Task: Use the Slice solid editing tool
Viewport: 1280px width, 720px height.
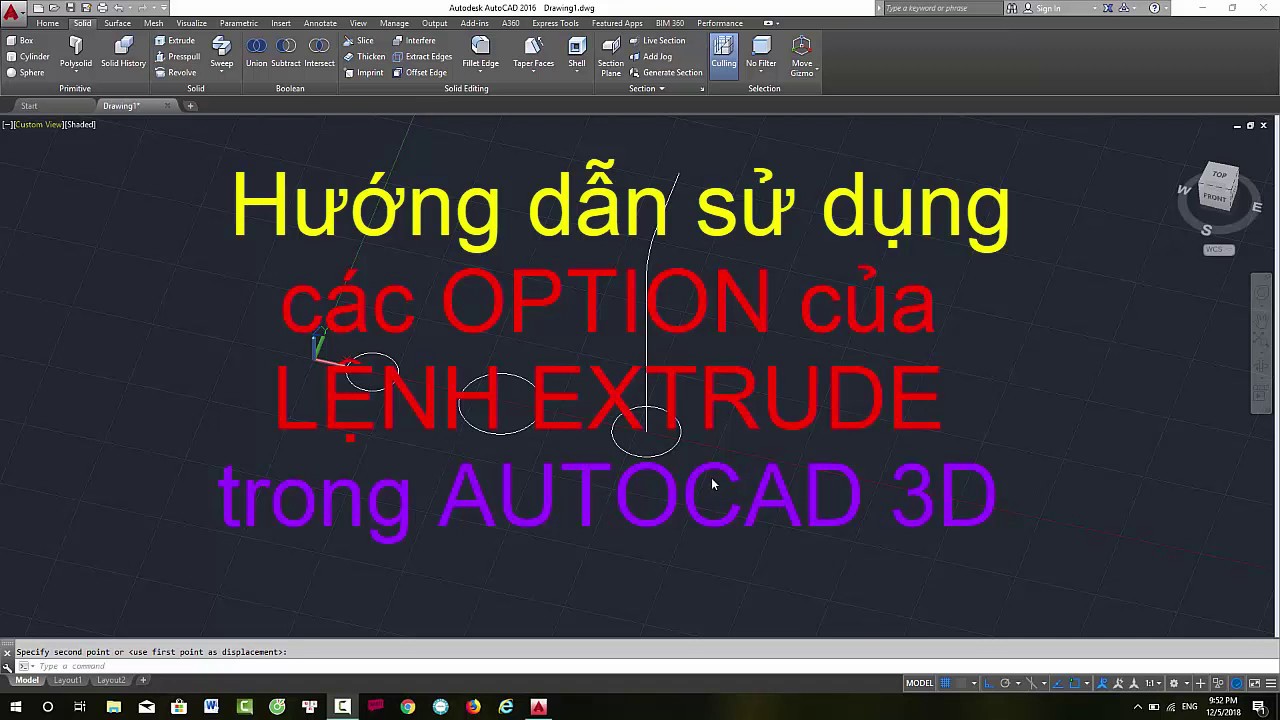Action: pyautogui.click(x=358, y=41)
